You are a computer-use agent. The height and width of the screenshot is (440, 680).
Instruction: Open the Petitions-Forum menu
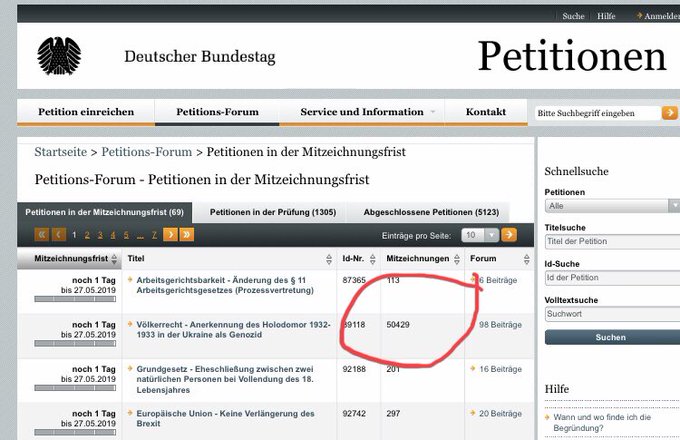point(217,112)
